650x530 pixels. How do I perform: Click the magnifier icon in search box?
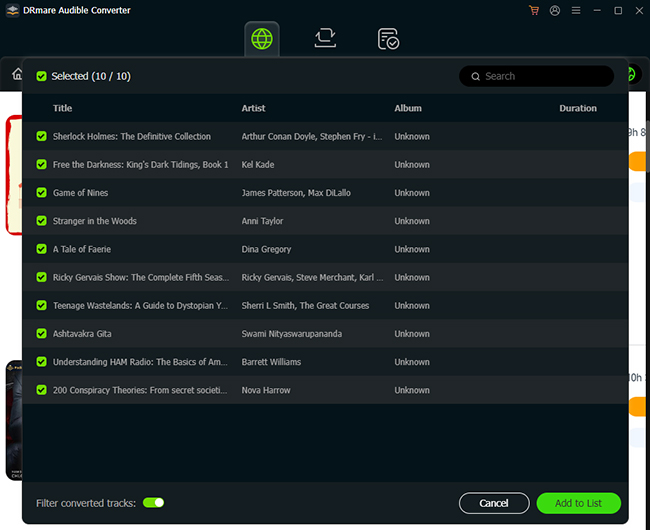coord(475,76)
